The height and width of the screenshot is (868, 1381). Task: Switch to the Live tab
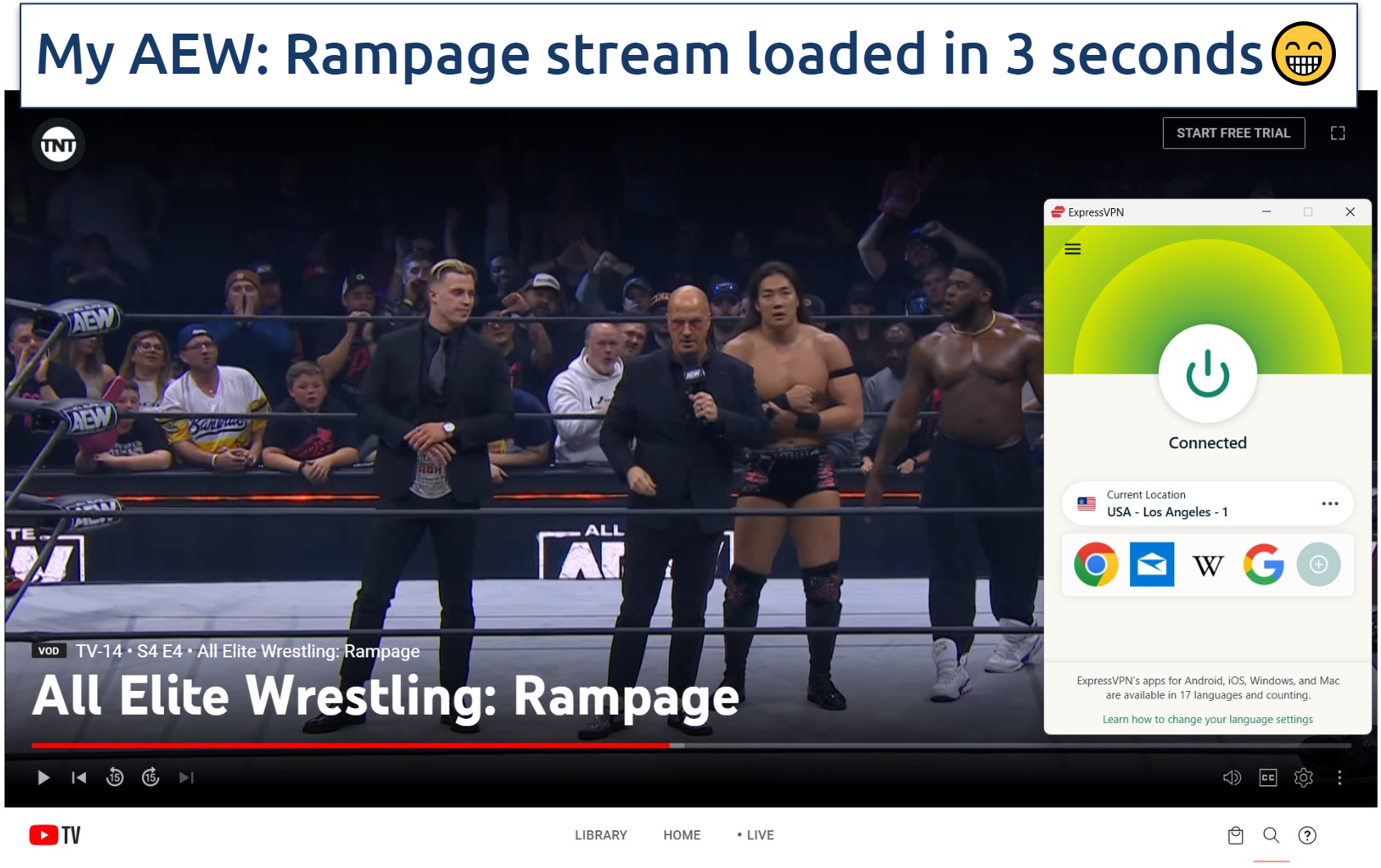(755, 834)
